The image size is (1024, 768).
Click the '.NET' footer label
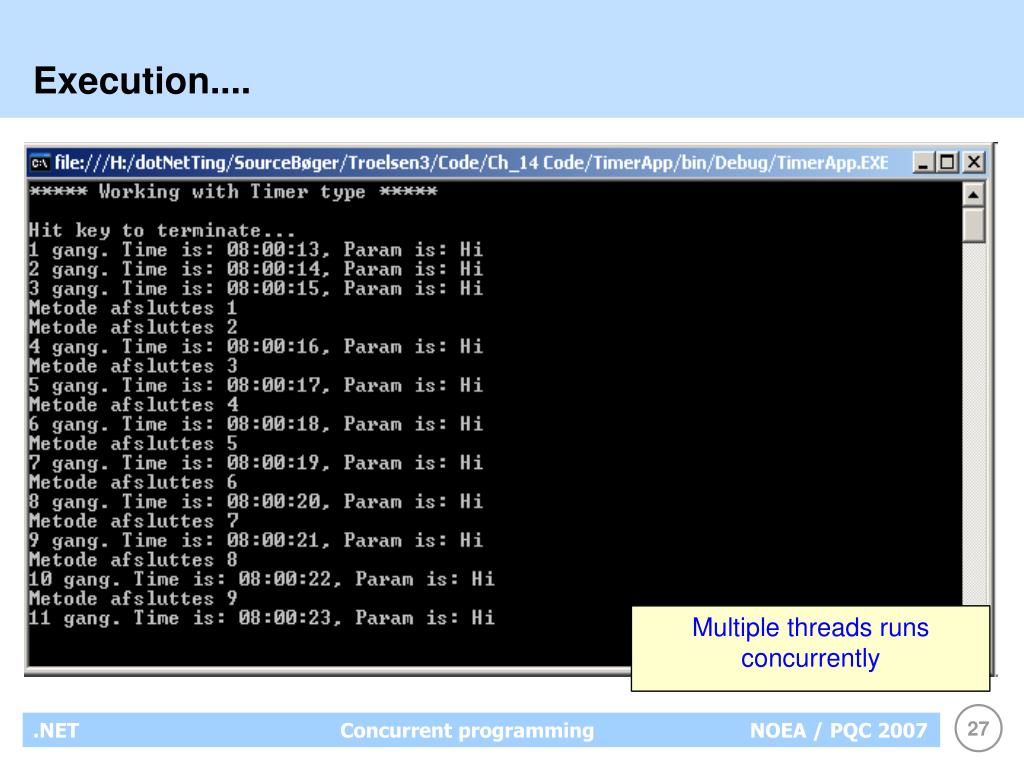pyautogui.click(x=56, y=730)
